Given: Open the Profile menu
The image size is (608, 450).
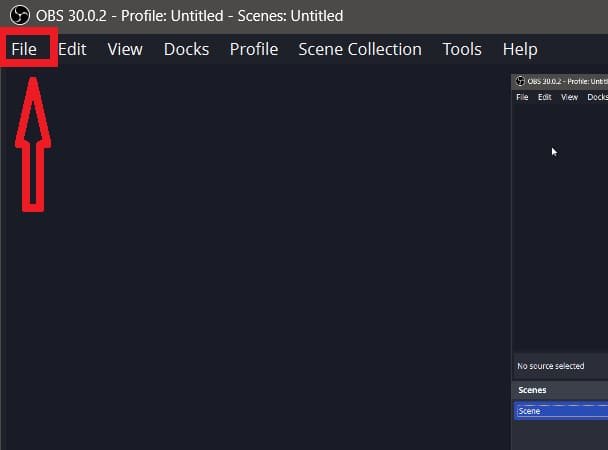Looking at the screenshot, I should [254, 49].
